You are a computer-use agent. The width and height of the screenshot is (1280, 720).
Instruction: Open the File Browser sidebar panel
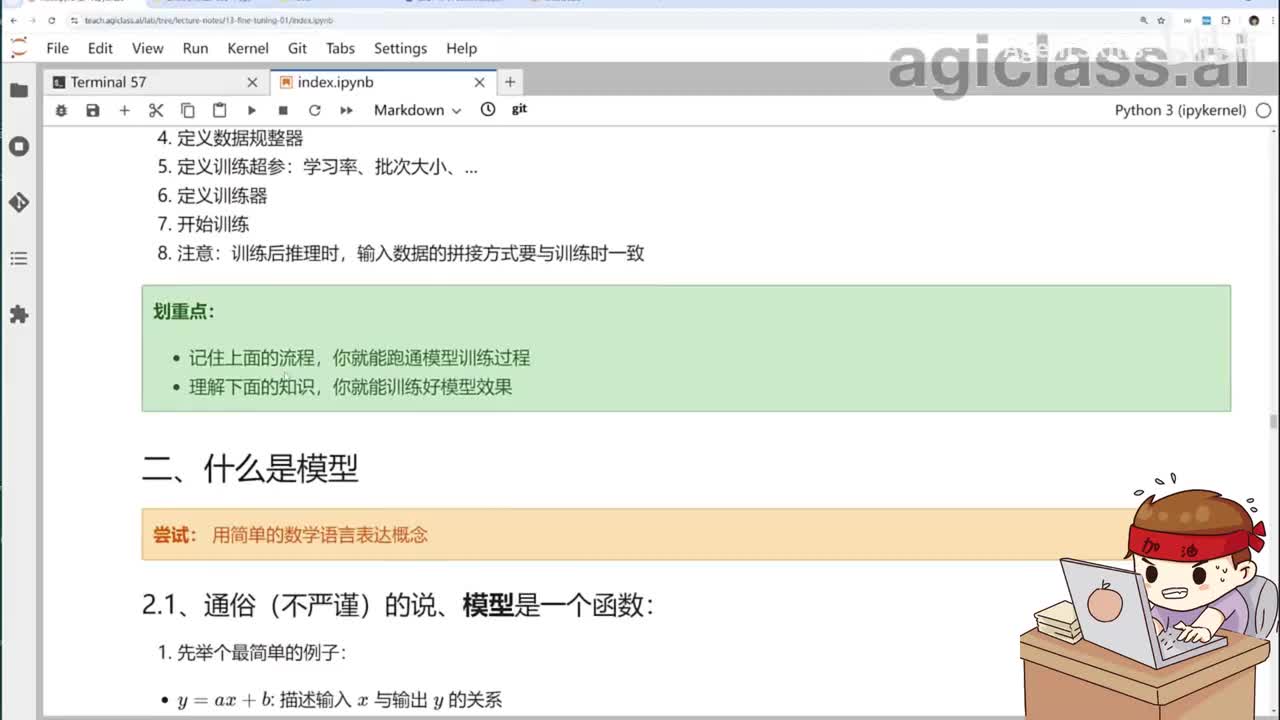point(18,90)
